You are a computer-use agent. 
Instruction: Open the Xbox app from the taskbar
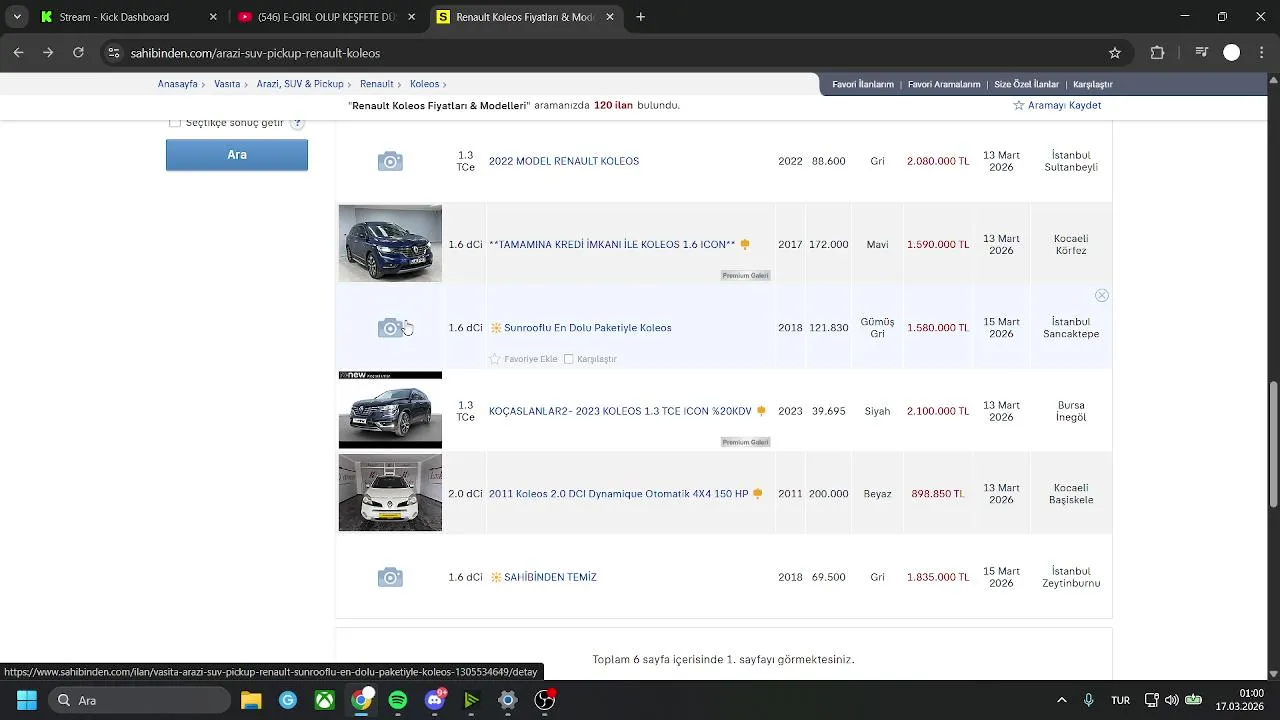click(x=325, y=700)
